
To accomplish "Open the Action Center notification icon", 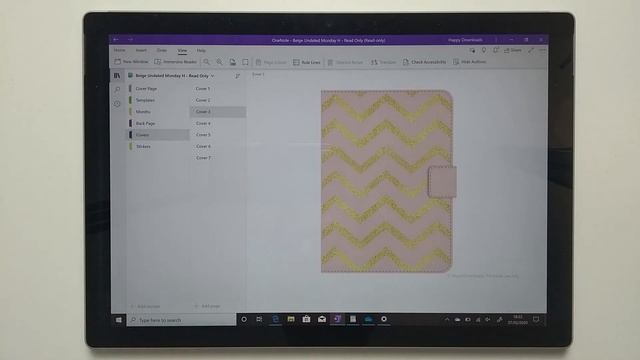I will pos(536,320).
